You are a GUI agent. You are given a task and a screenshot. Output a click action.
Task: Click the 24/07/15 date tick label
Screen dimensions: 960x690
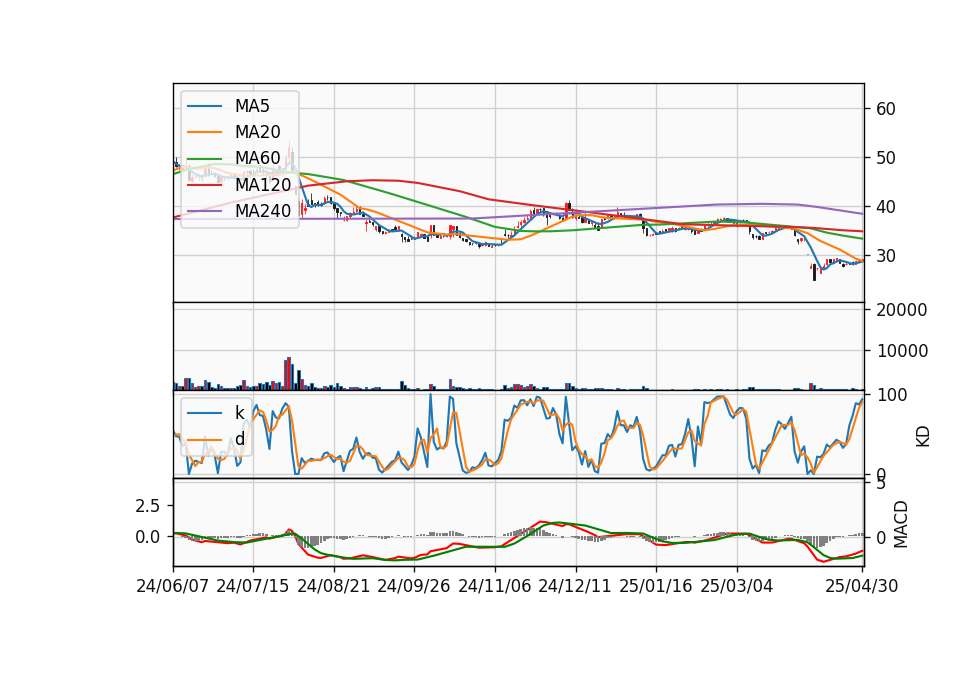coord(253,586)
